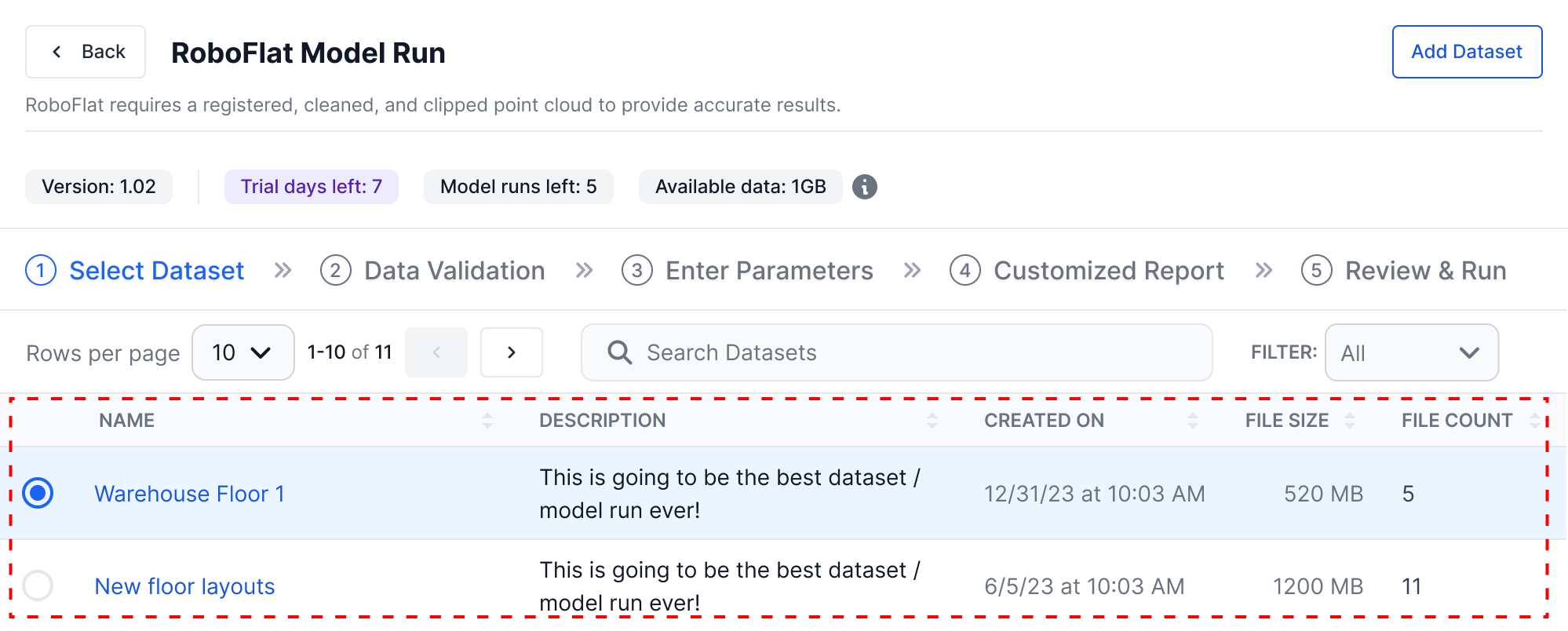The image size is (1568, 631).
Task: Go to the next page of datasets
Action: click(512, 352)
